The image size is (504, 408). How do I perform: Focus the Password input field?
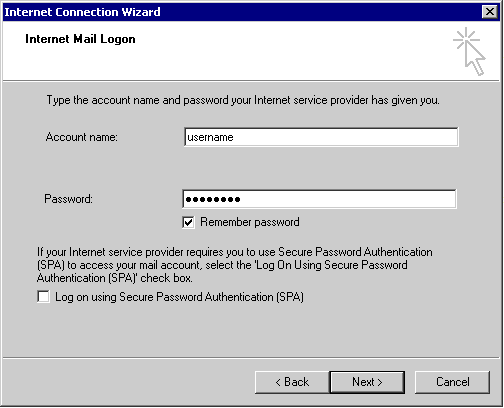tap(319, 199)
